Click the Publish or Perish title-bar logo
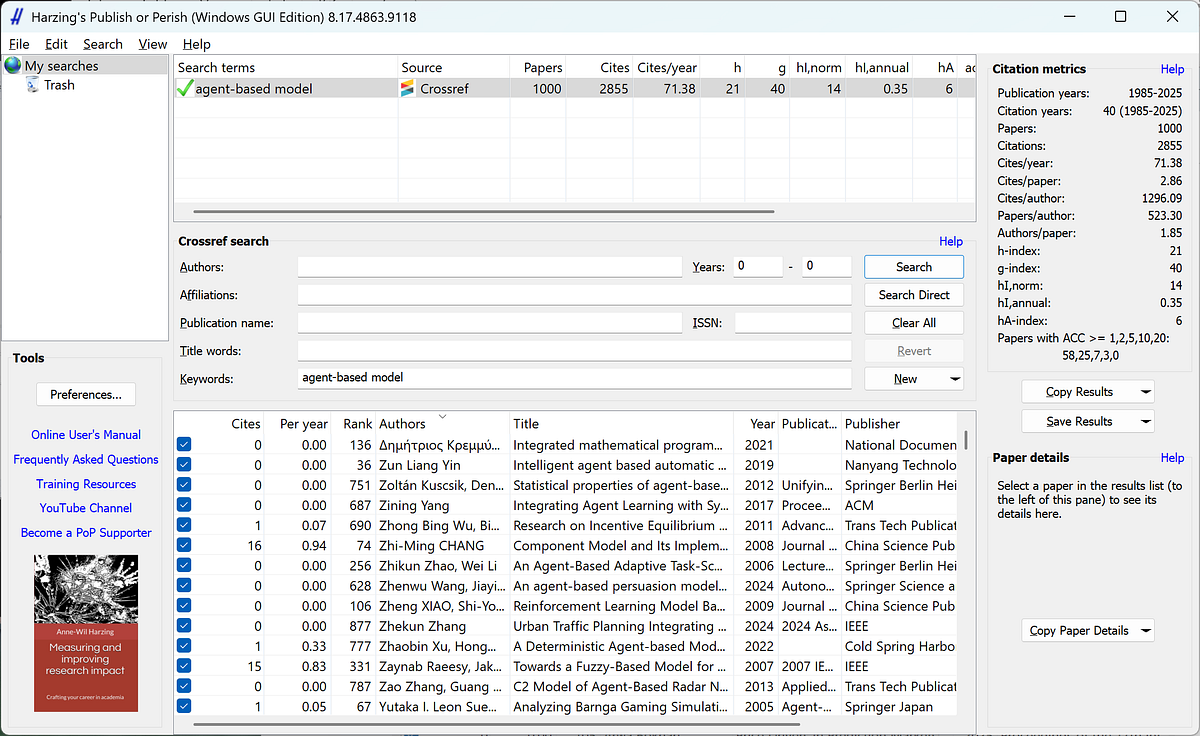The width and height of the screenshot is (1200, 736). coord(16,17)
